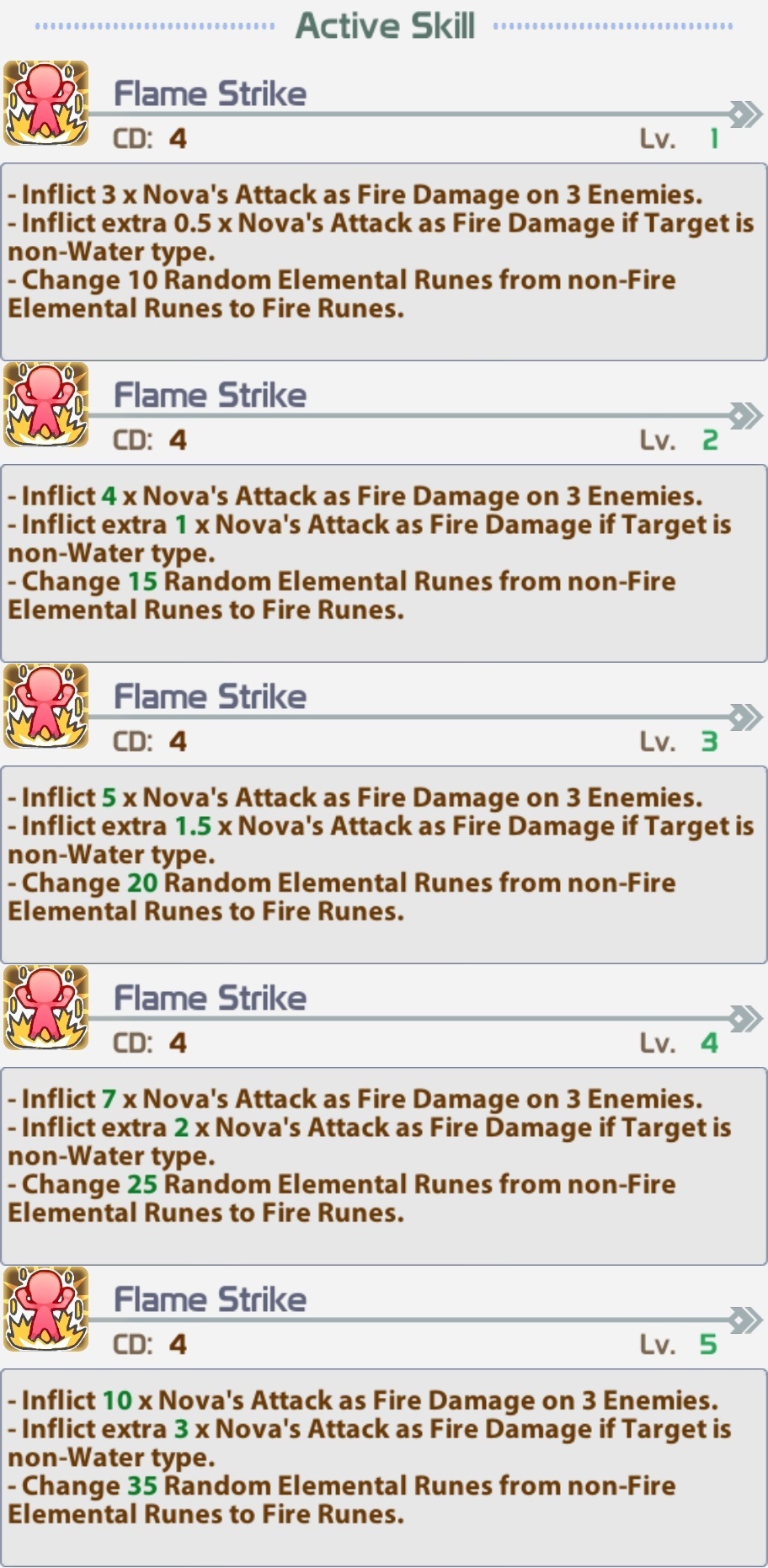Open the Lv. 1 description starting Inflict 3 x
The width and height of the screenshot is (768, 1568).
(x=384, y=262)
